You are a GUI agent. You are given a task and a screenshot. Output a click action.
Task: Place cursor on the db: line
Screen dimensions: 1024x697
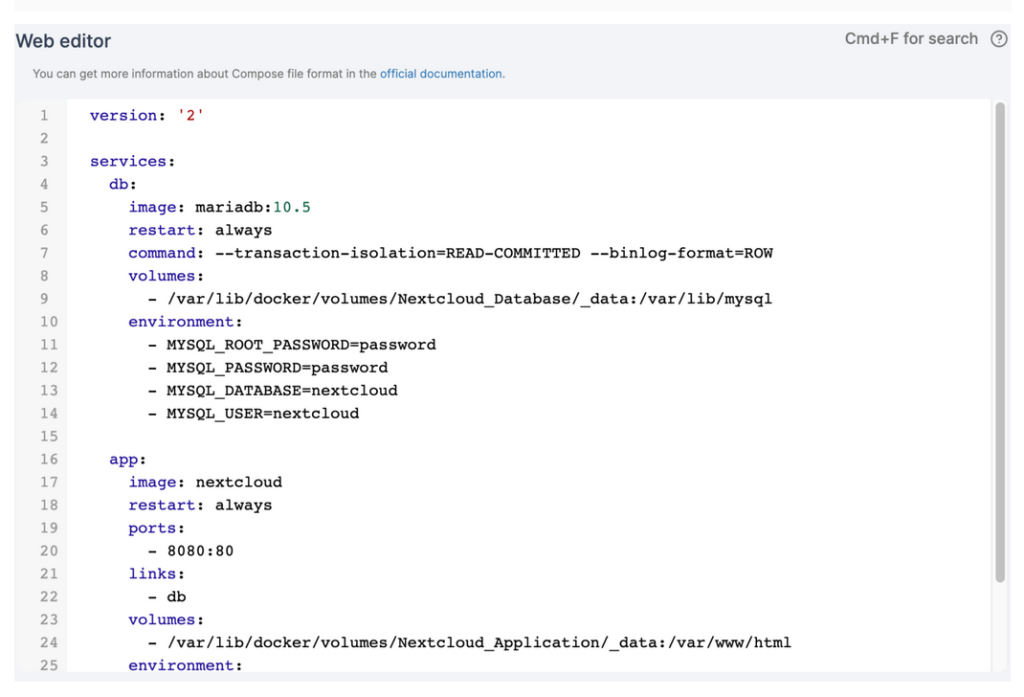pyautogui.click(x=123, y=184)
